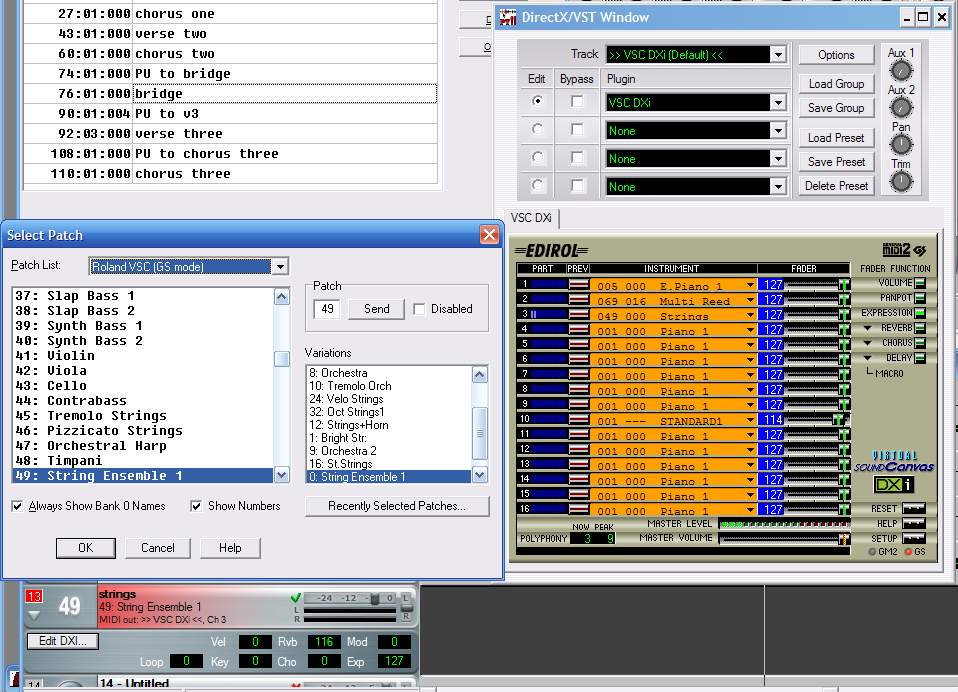
Task: Click the Options button
Action: coord(836,55)
